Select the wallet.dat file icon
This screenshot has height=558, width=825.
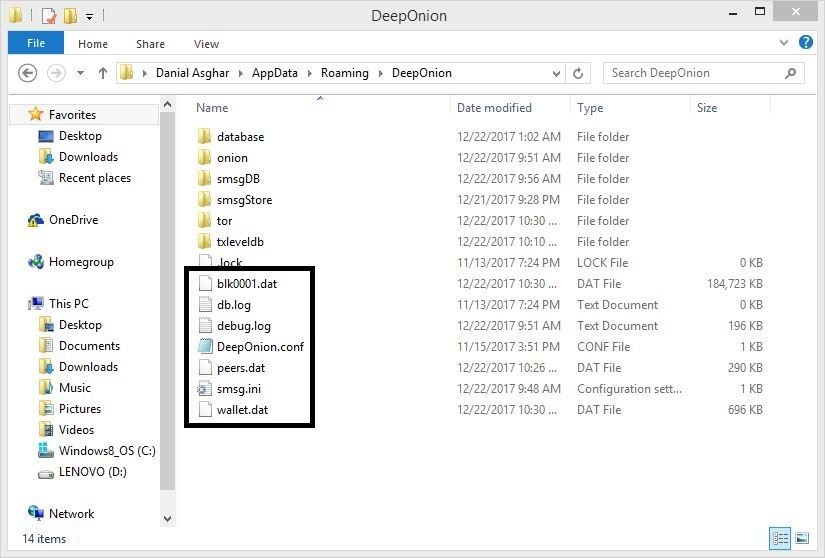click(x=205, y=410)
